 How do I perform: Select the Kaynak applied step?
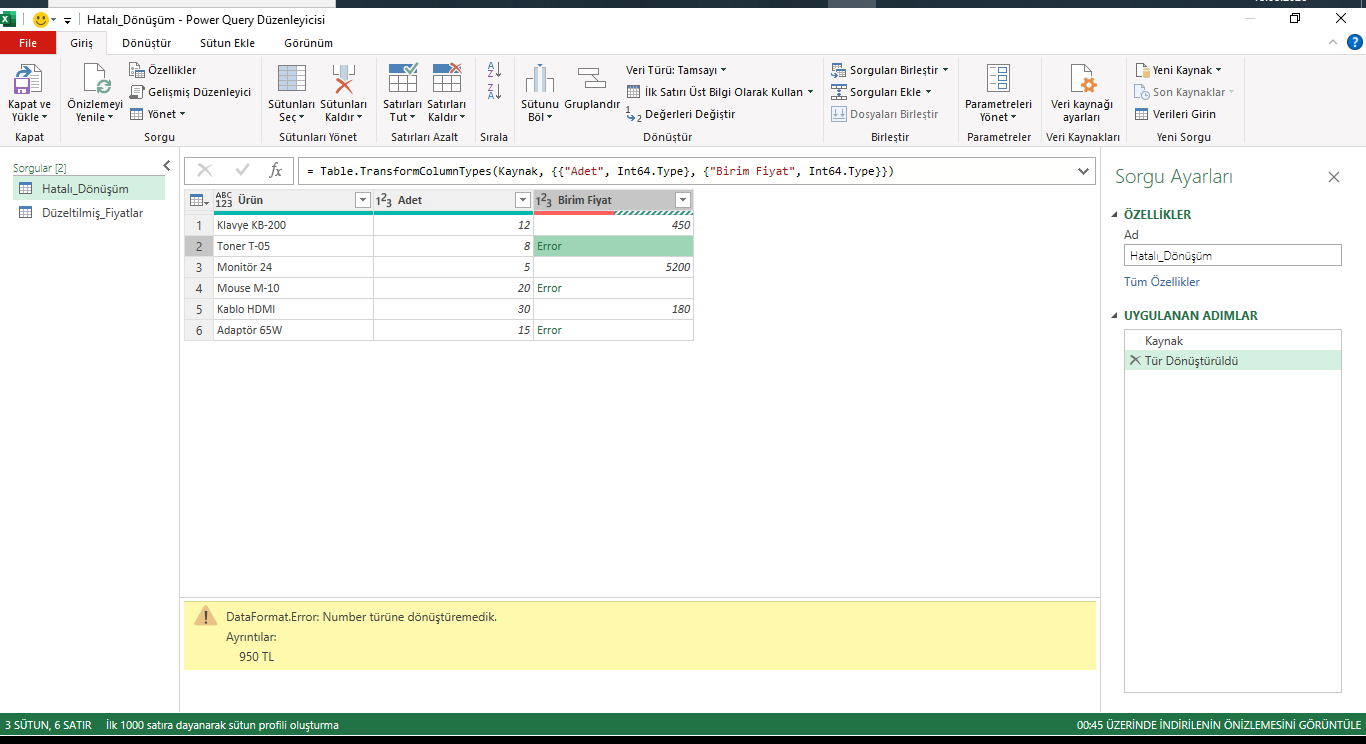pos(1232,341)
